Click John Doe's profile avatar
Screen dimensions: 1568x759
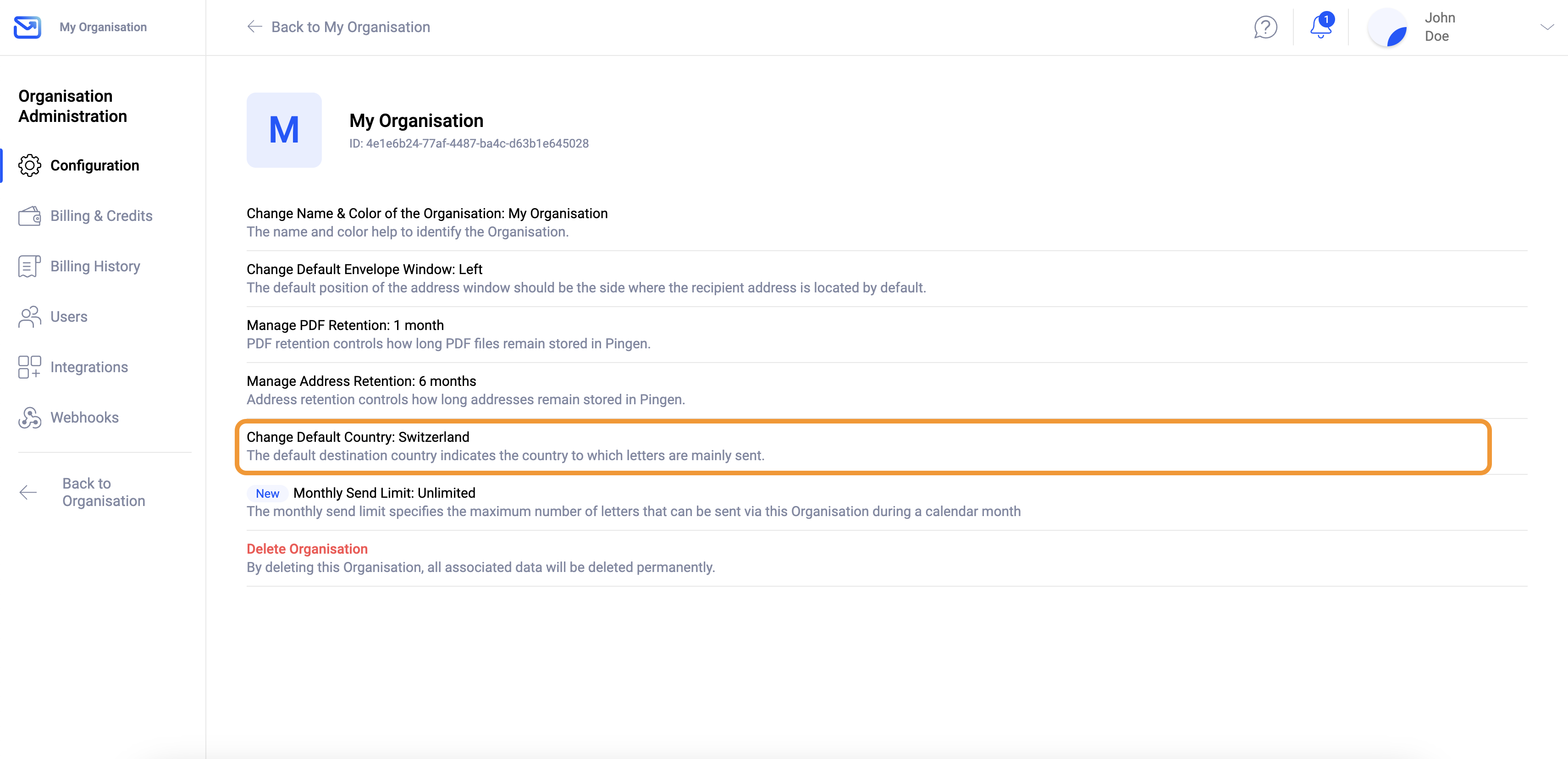[x=1387, y=27]
